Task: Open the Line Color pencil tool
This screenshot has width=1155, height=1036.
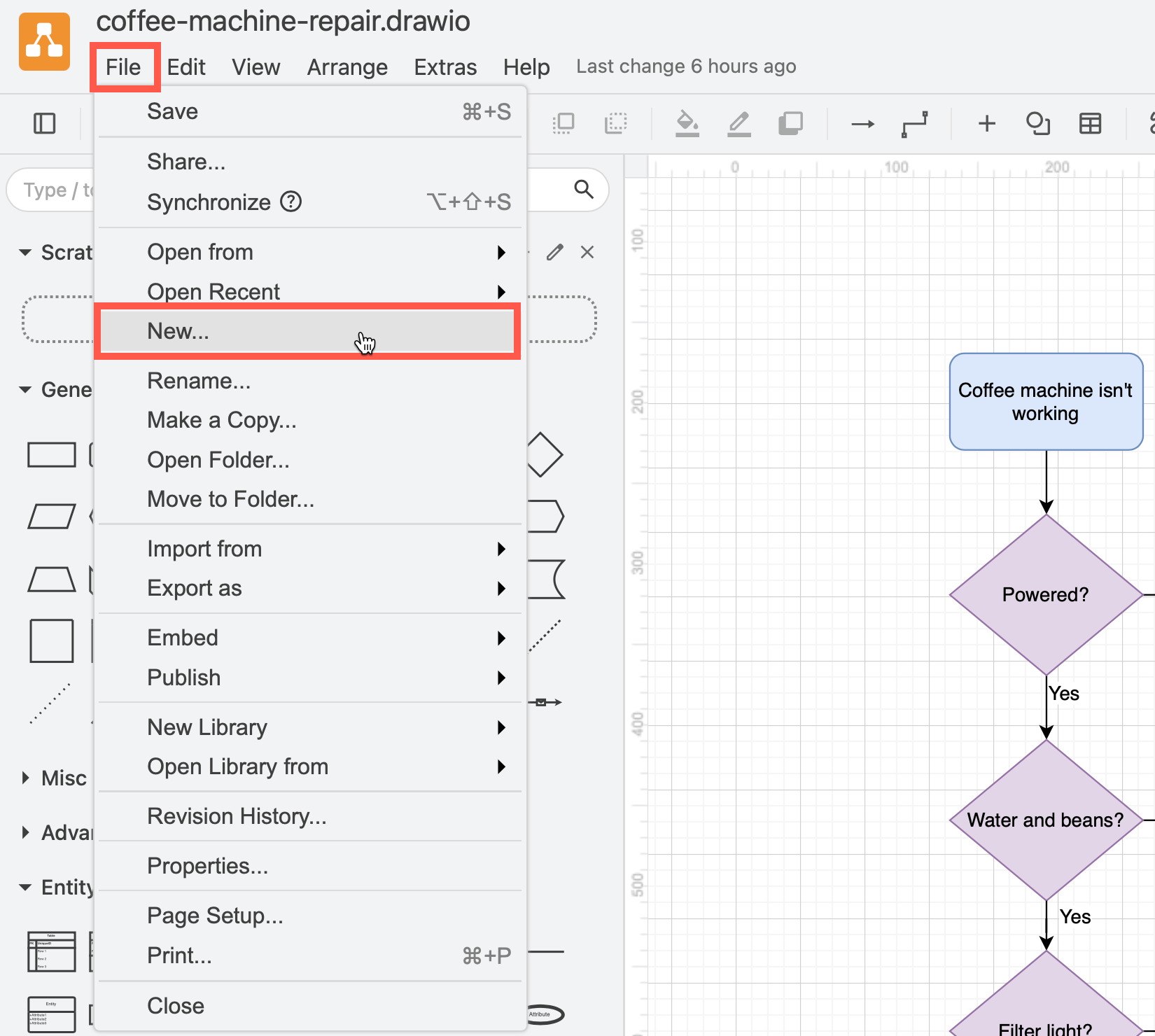Action: (x=738, y=124)
